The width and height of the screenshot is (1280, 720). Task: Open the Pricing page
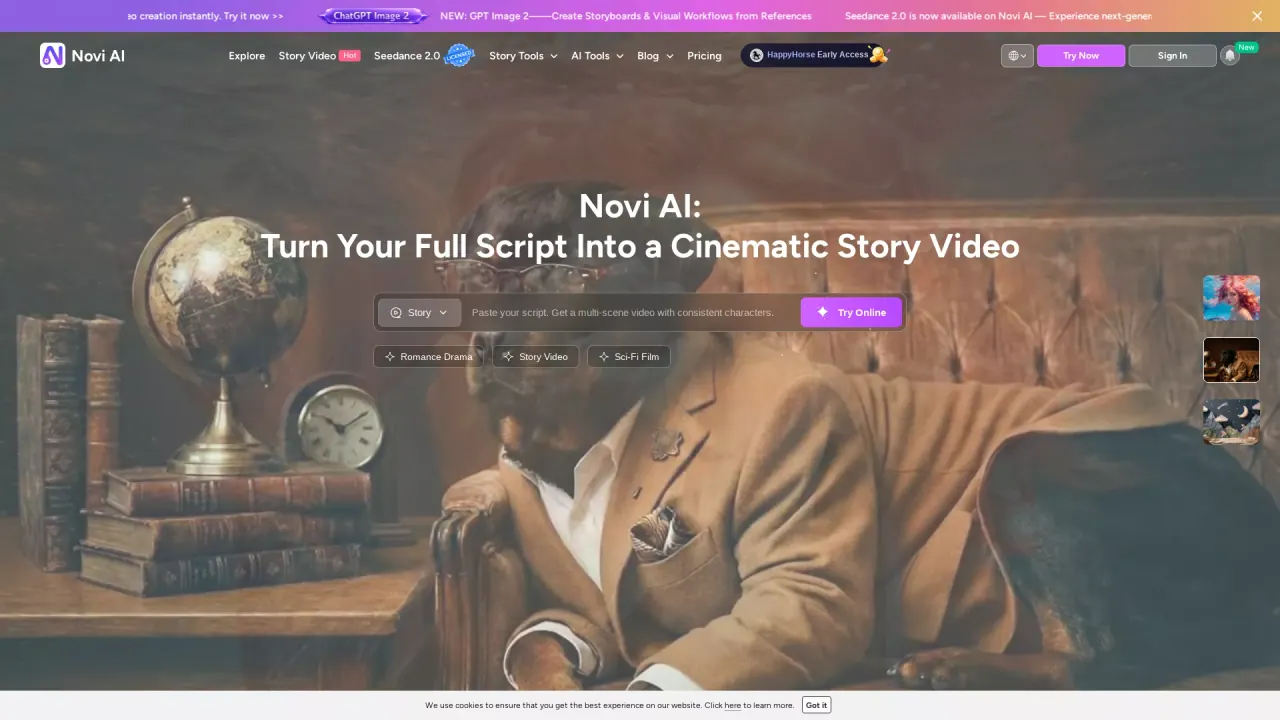point(704,56)
